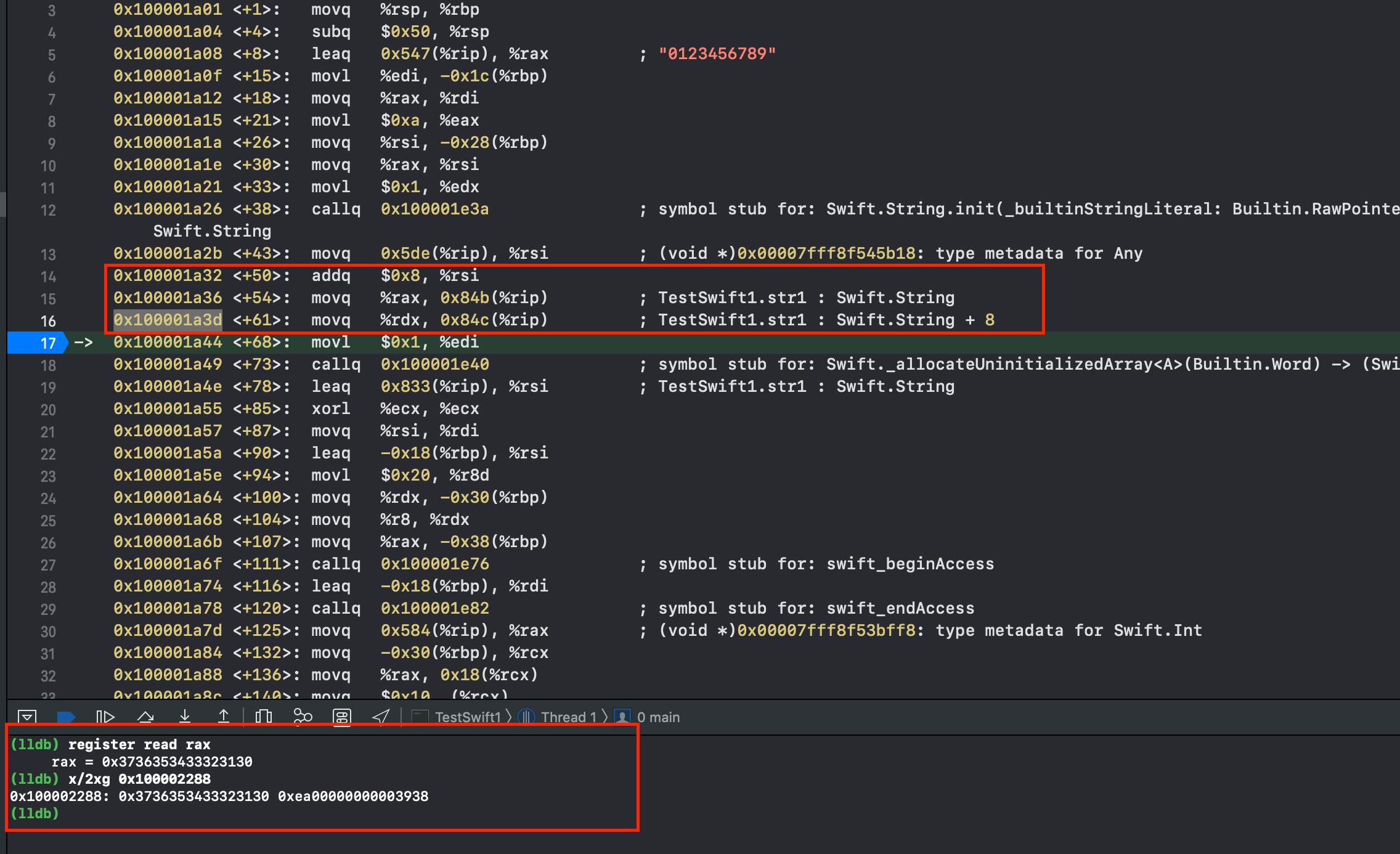Screen dimensions: 1400x854
Task: Click line number 18 in gutter
Action: pos(48,365)
